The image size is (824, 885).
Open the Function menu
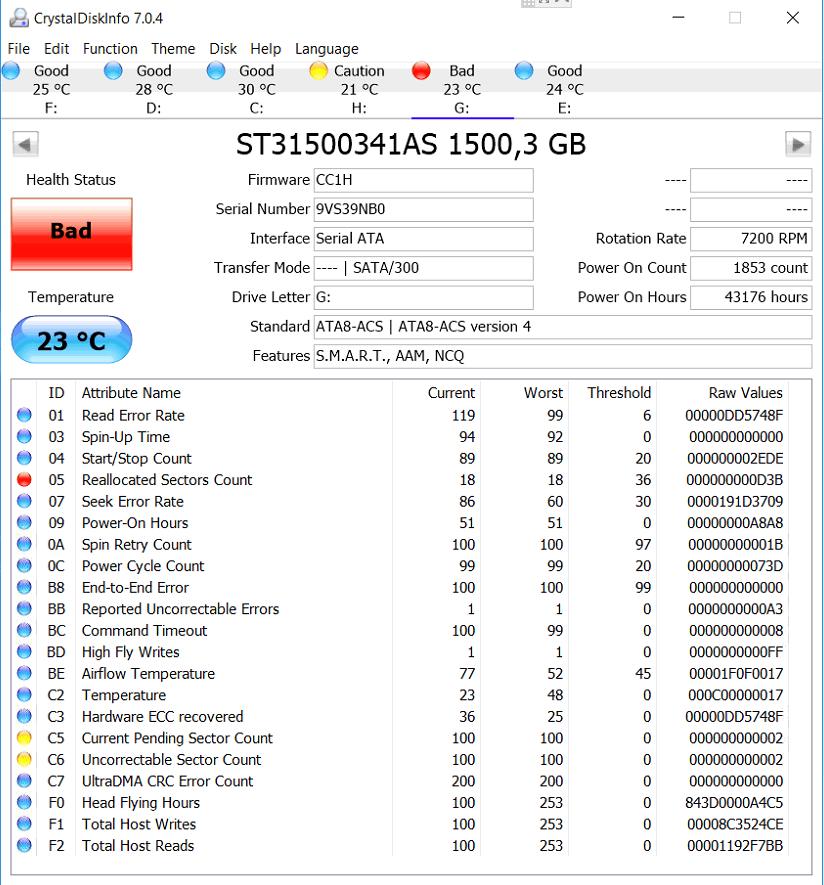click(x=110, y=49)
